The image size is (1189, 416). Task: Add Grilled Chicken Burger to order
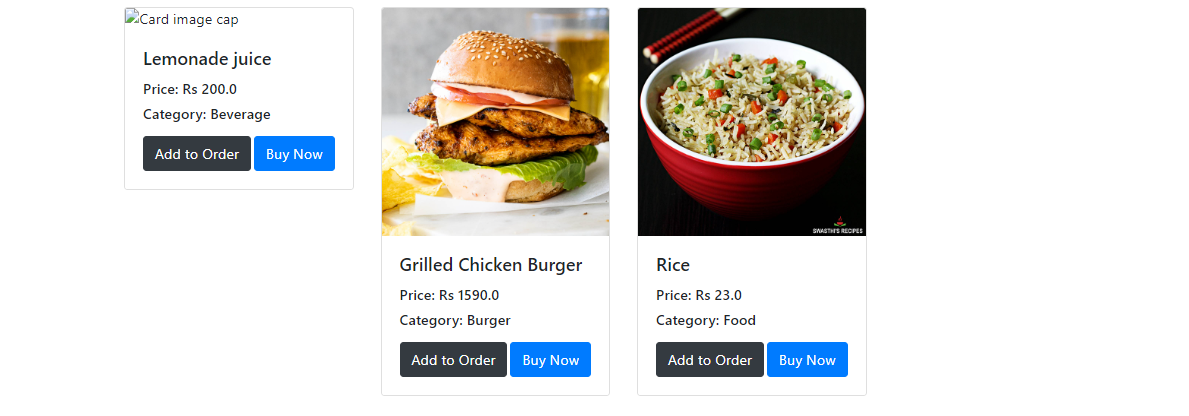tap(453, 360)
